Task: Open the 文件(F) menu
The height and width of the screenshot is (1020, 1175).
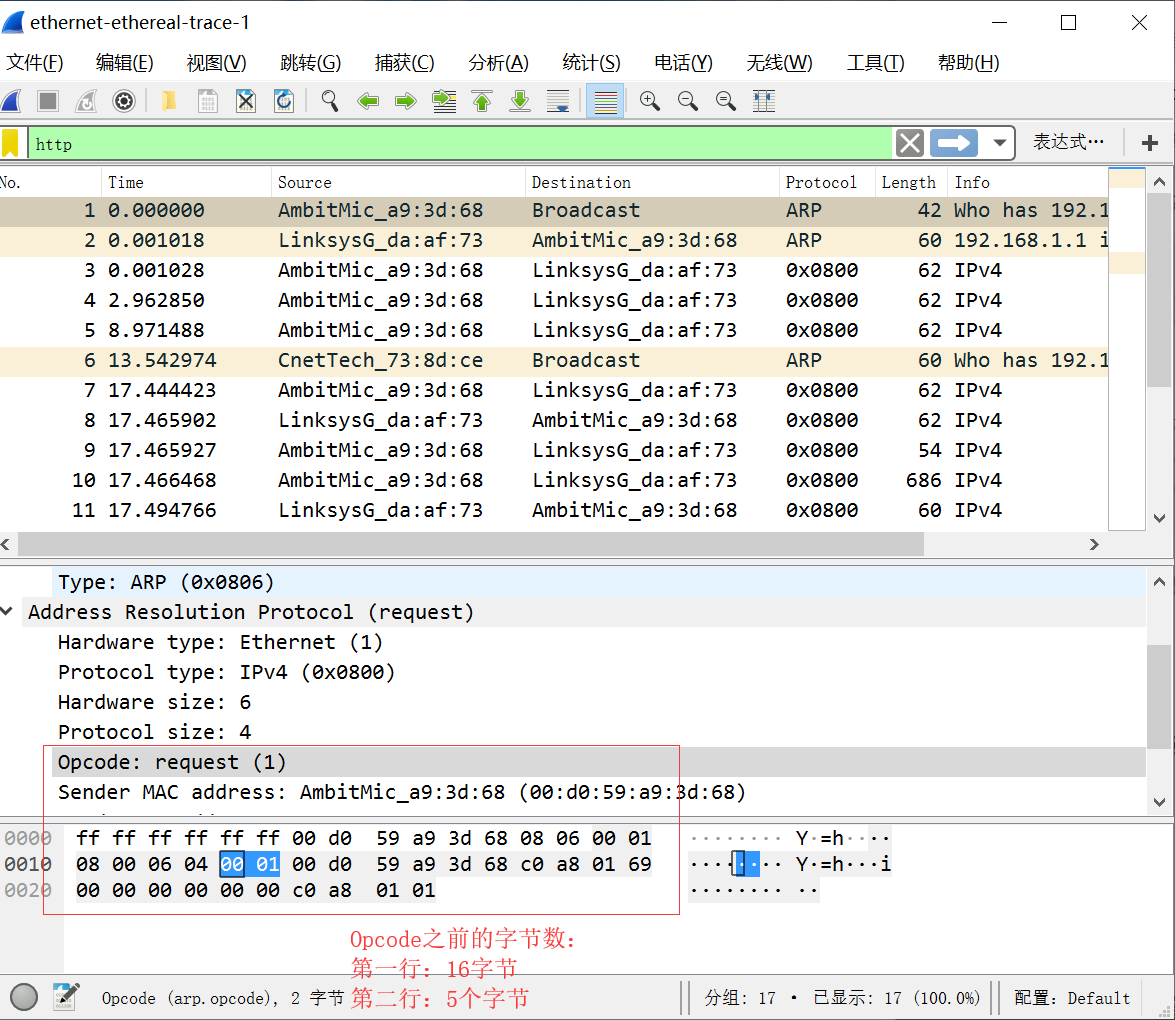Action: [x=34, y=63]
